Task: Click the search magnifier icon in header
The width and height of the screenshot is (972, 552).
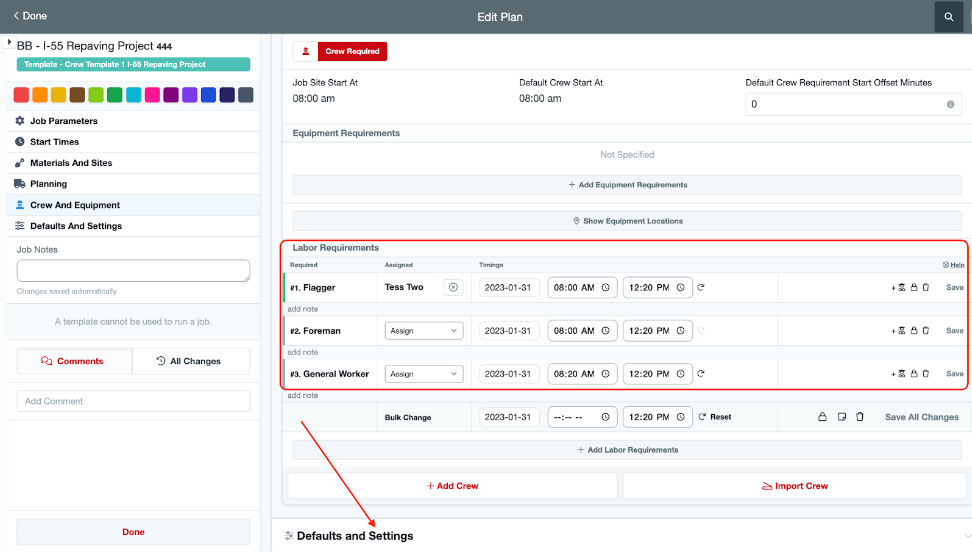Action: pos(948,17)
